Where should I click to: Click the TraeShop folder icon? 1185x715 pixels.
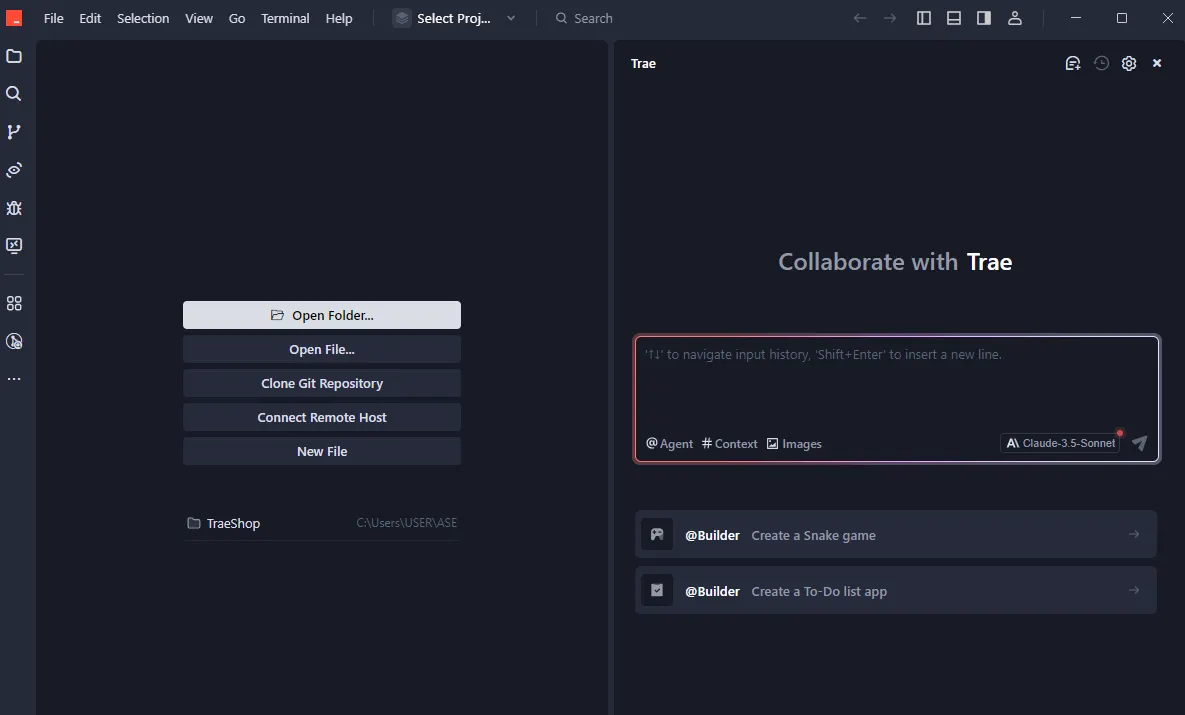193,523
